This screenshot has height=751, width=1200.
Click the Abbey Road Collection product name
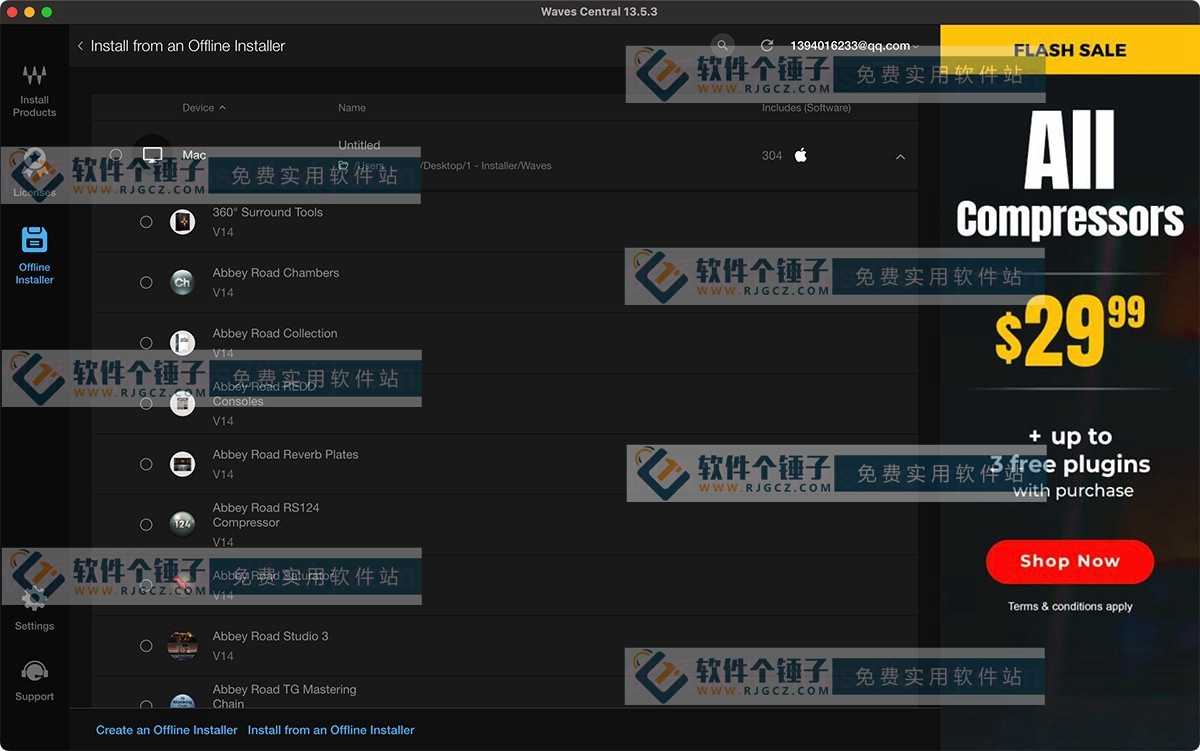pos(275,333)
